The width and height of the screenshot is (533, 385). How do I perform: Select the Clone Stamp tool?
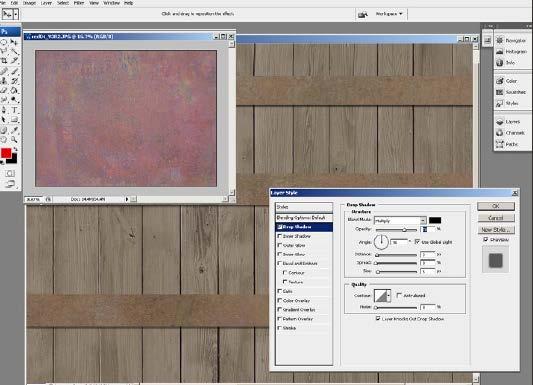click(x=4, y=81)
